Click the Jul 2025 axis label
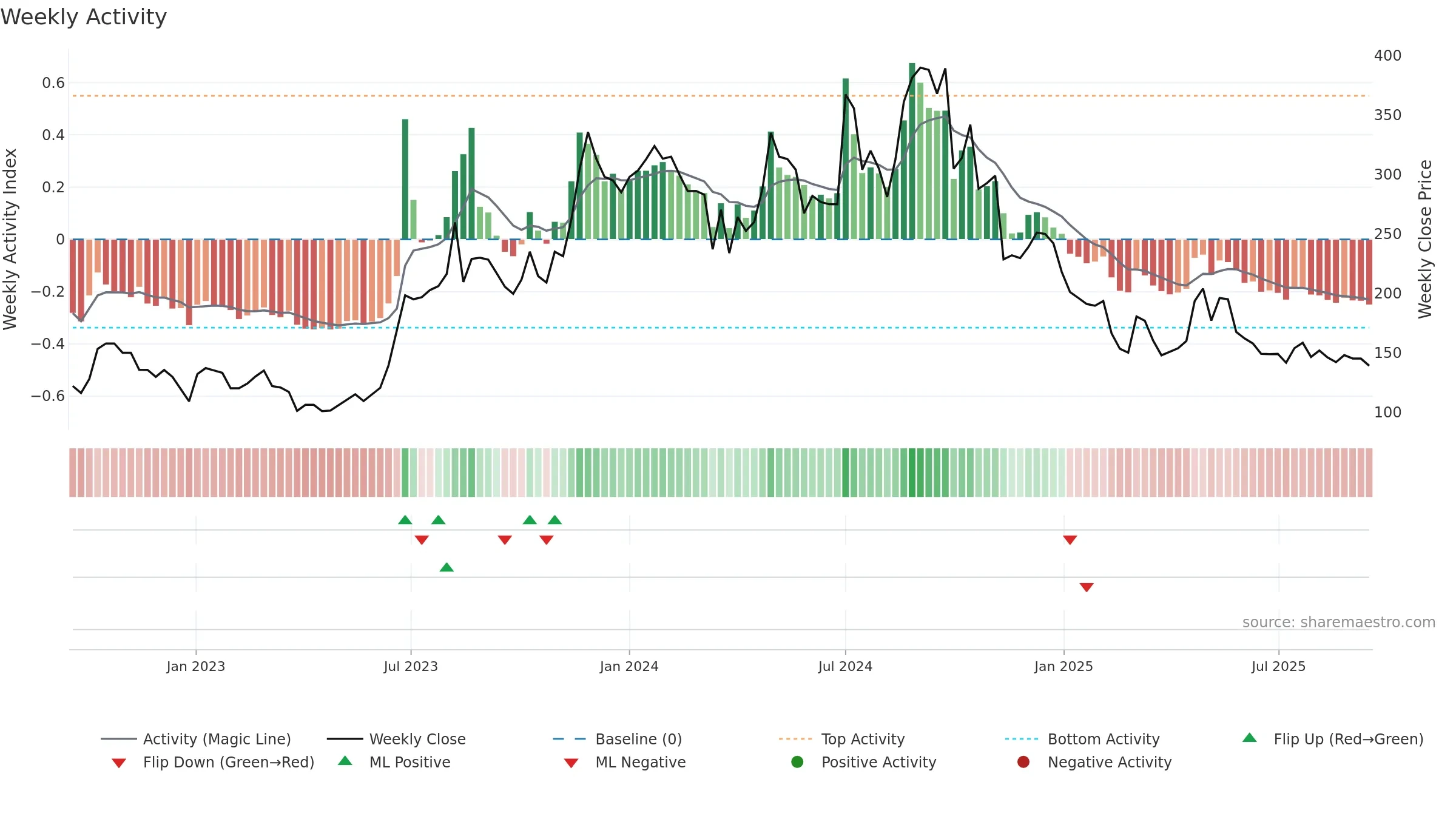 (x=1278, y=666)
